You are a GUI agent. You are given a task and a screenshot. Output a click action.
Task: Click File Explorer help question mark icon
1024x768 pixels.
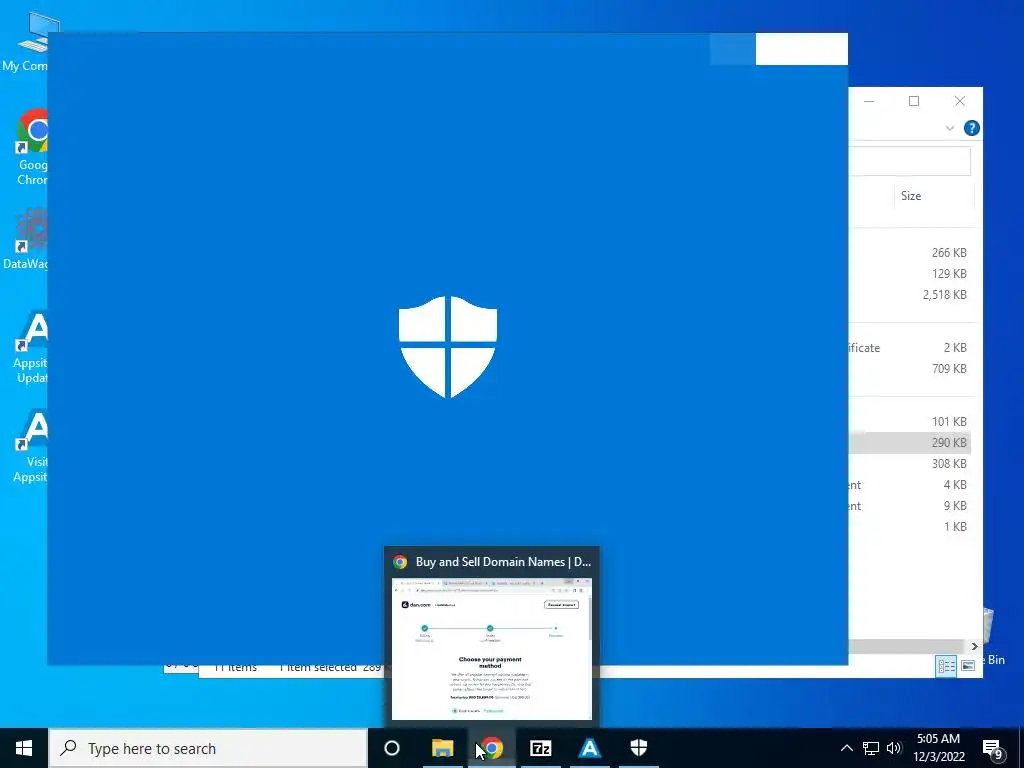[971, 128]
